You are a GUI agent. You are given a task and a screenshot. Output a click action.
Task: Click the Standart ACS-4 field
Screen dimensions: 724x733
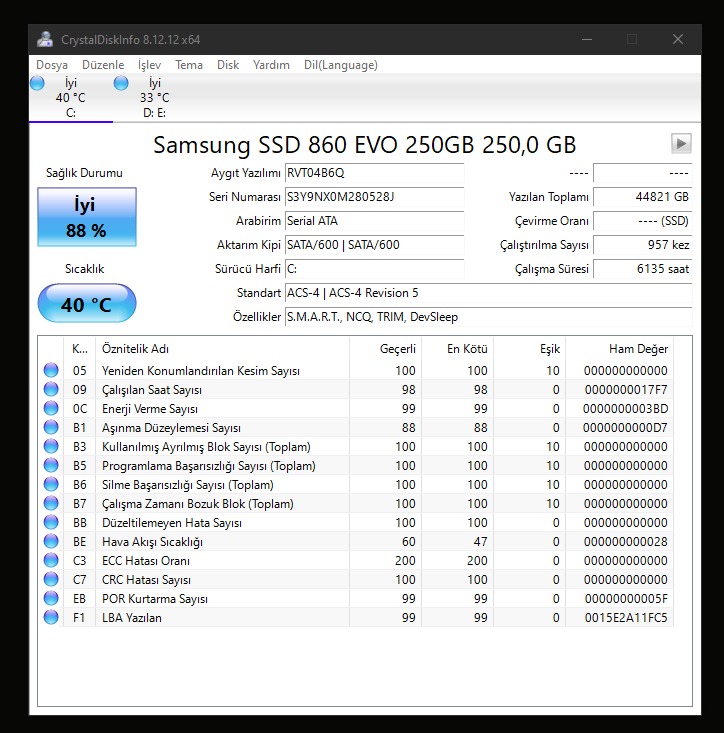point(488,293)
